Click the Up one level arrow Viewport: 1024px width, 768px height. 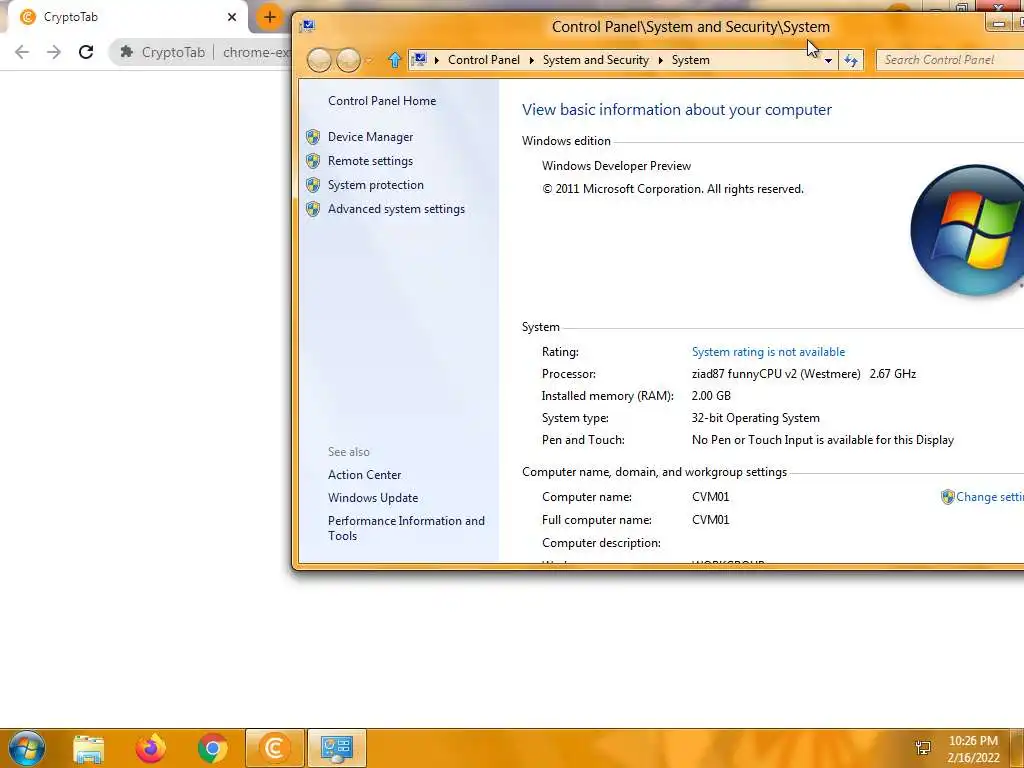394,60
